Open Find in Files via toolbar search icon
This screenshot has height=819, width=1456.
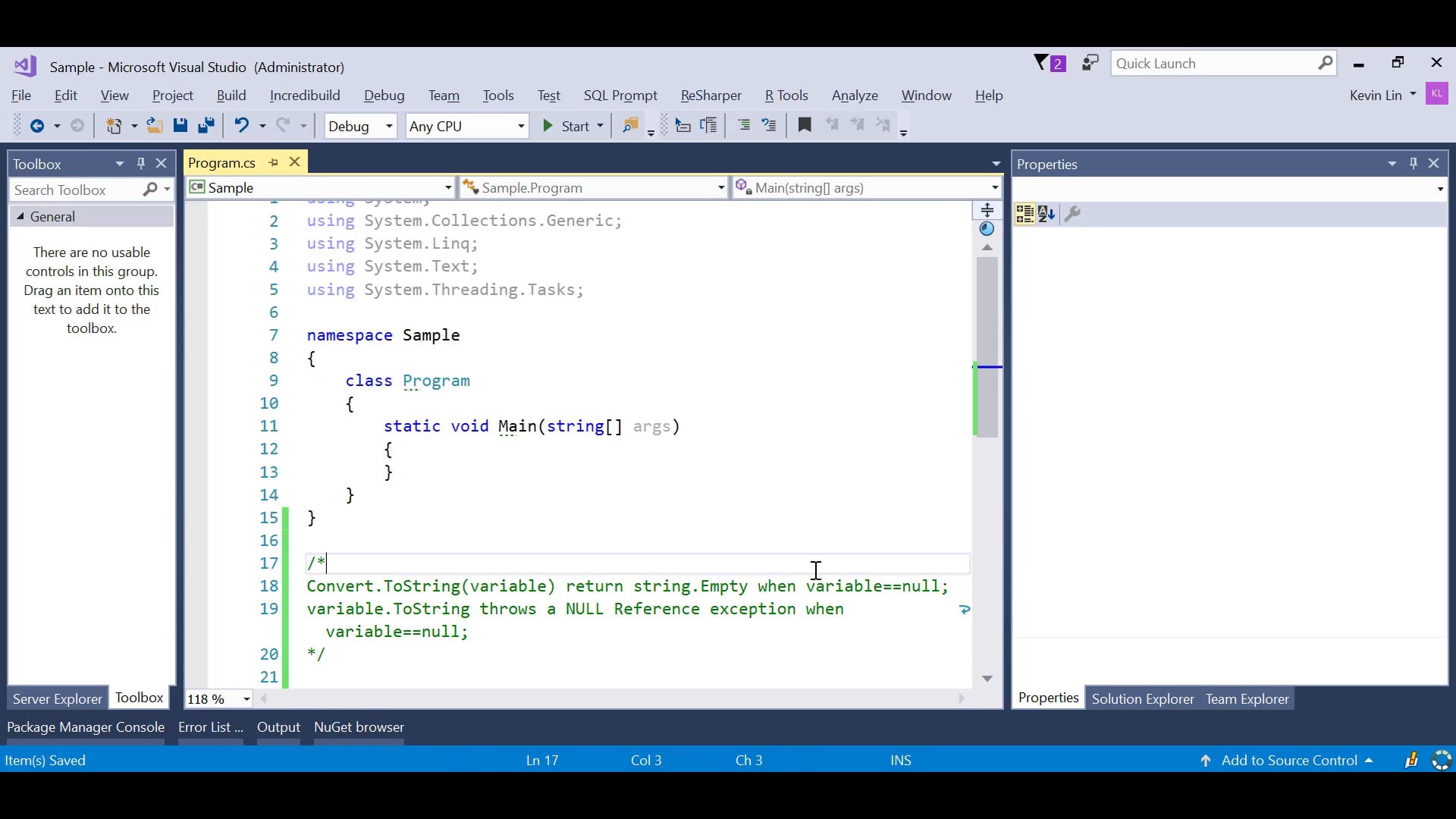coord(629,125)
